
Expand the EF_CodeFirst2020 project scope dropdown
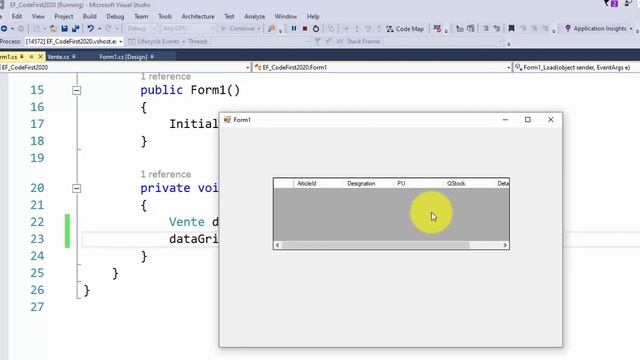click(248, 68)
